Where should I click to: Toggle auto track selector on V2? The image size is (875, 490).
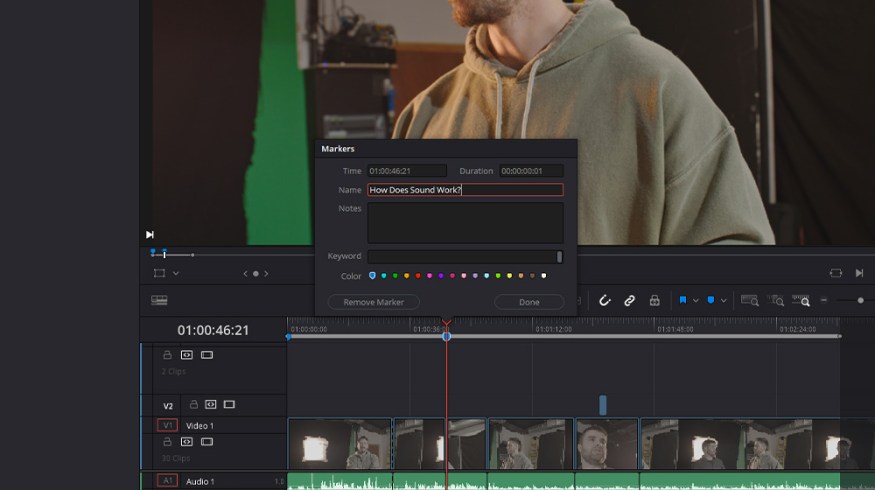(x=211, y=405)
